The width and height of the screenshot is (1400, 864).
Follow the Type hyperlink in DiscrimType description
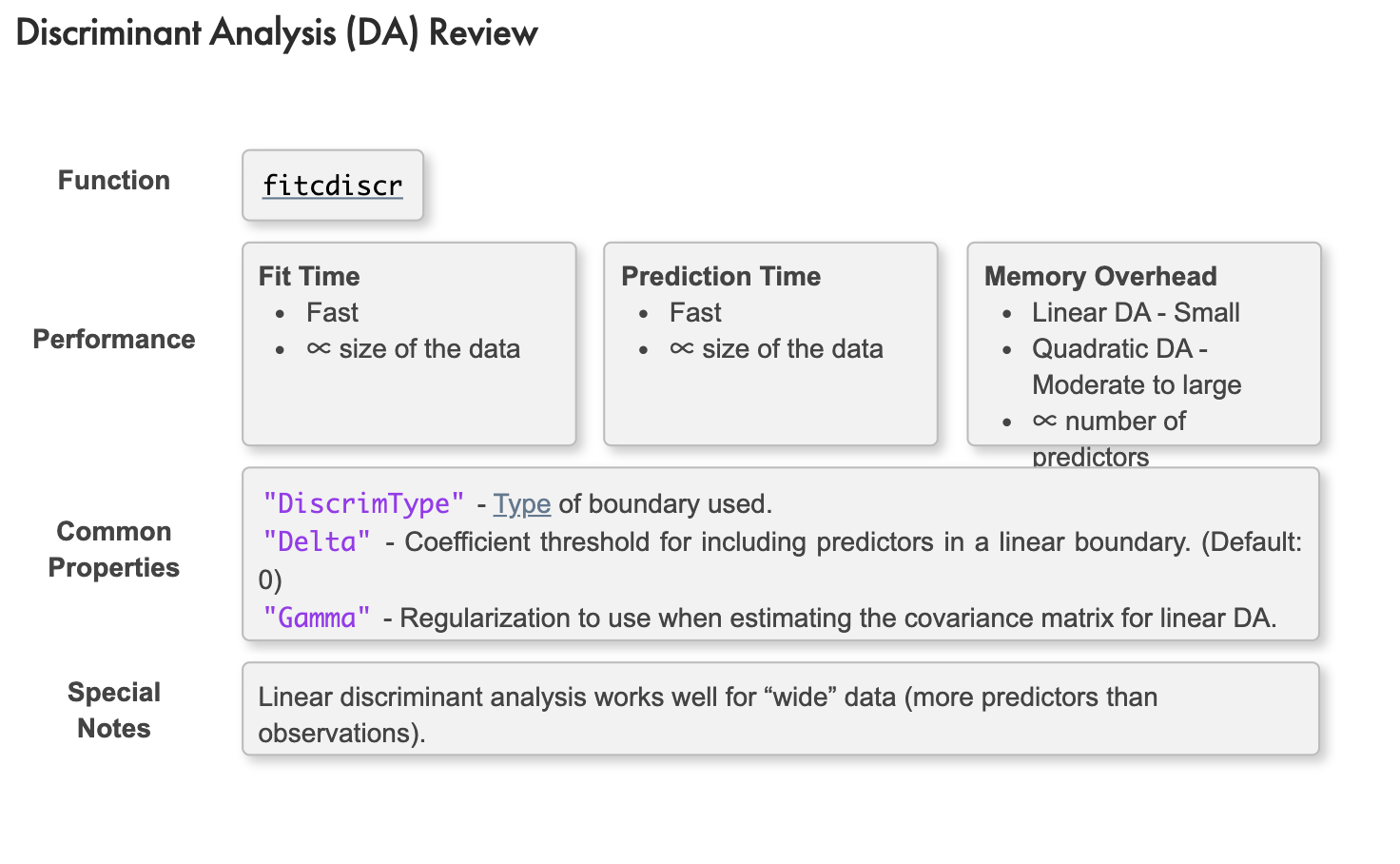pyautogui.click(x=522, y=503)
